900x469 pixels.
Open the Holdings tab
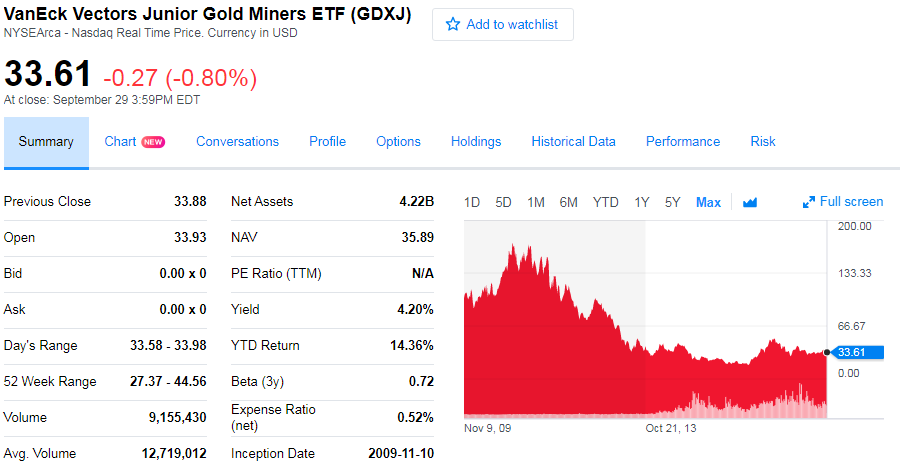(x=476, y=142)
